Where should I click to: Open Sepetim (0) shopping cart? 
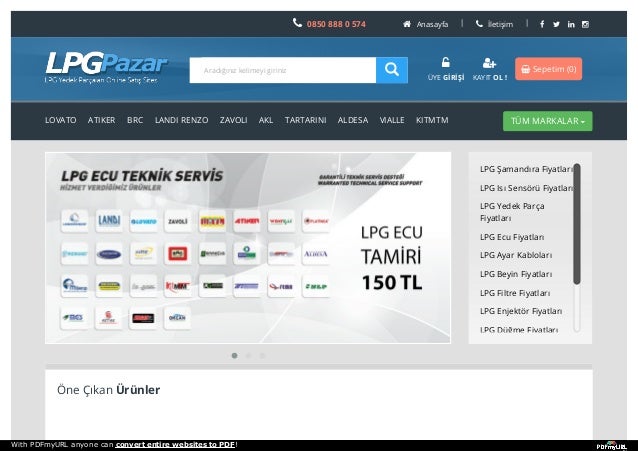click(548, 69)
